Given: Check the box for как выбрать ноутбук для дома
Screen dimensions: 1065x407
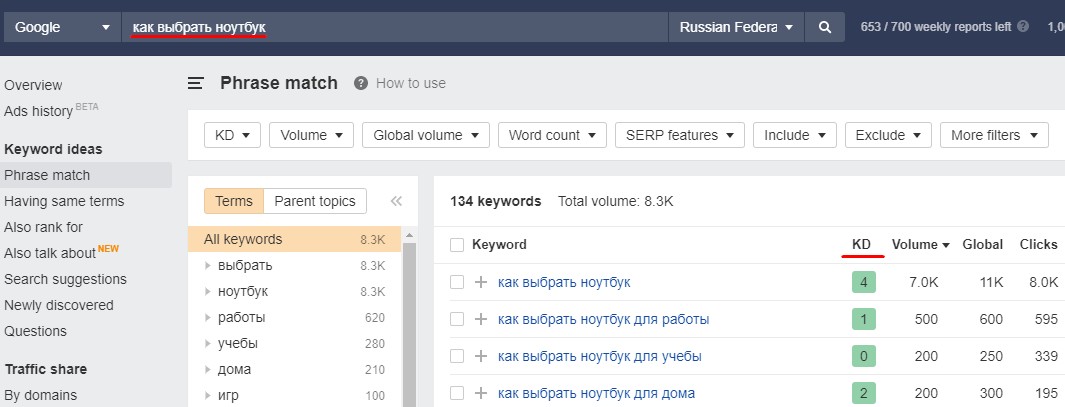Looking at the screenshot, I should 457,393.
